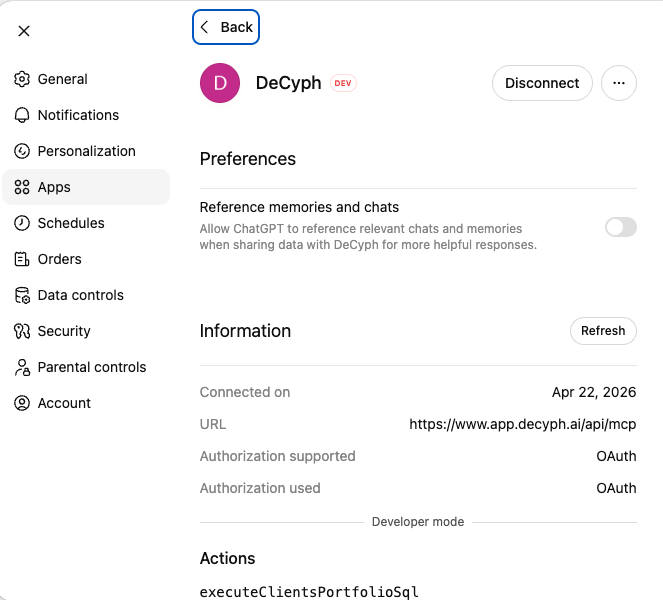Open the General settings tab
The height and width of the screenshot is (600, 663).
coord(86,79)
